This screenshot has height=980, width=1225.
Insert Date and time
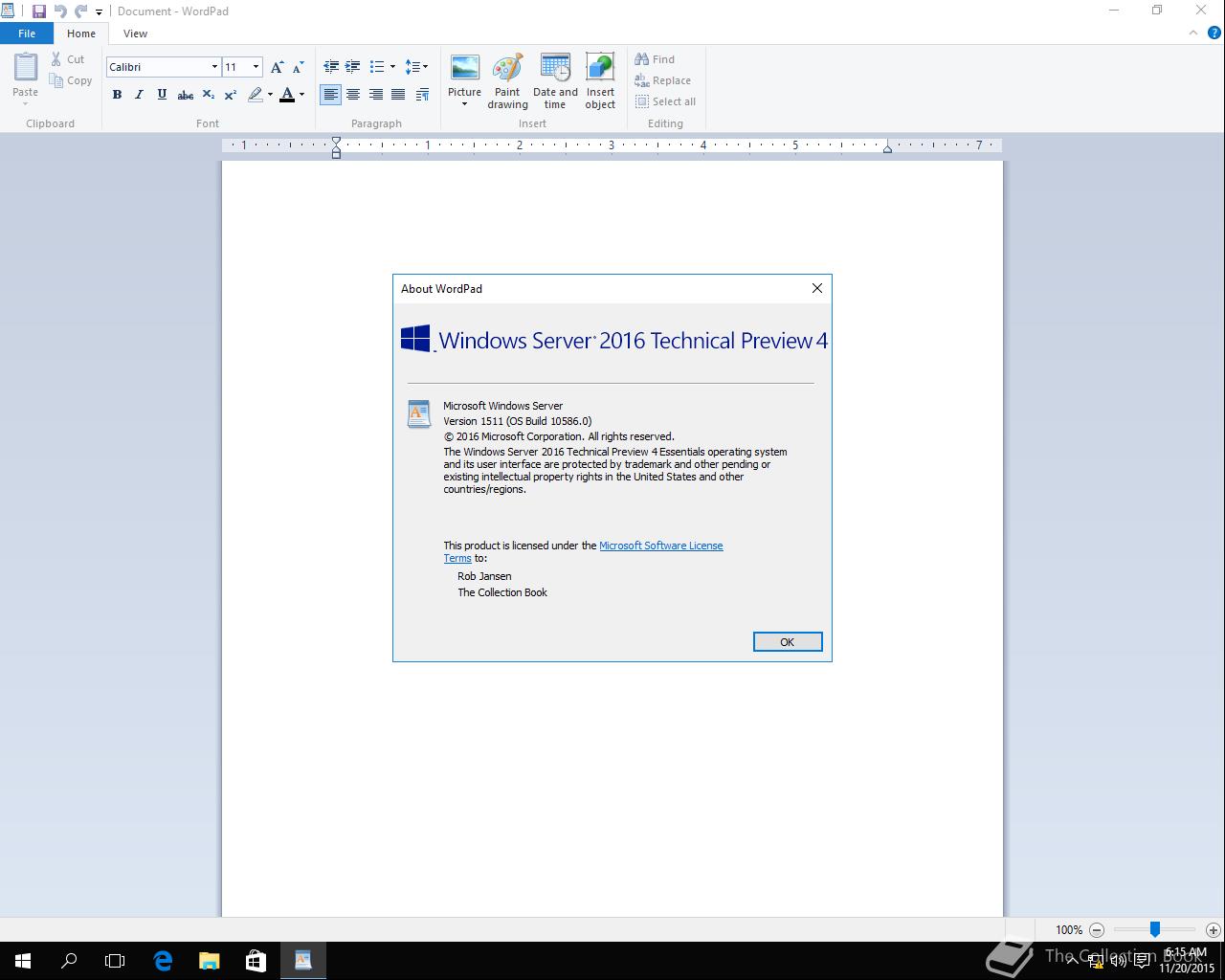(555, 81)
